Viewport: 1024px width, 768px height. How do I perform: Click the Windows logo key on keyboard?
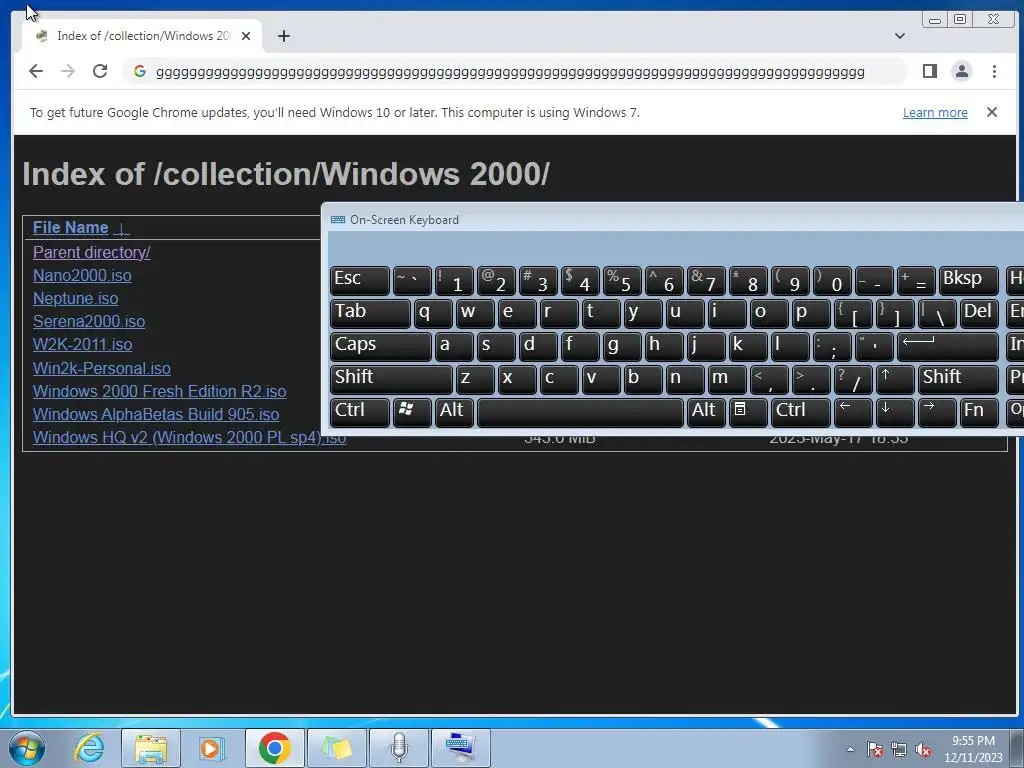(x=411, y=412)
